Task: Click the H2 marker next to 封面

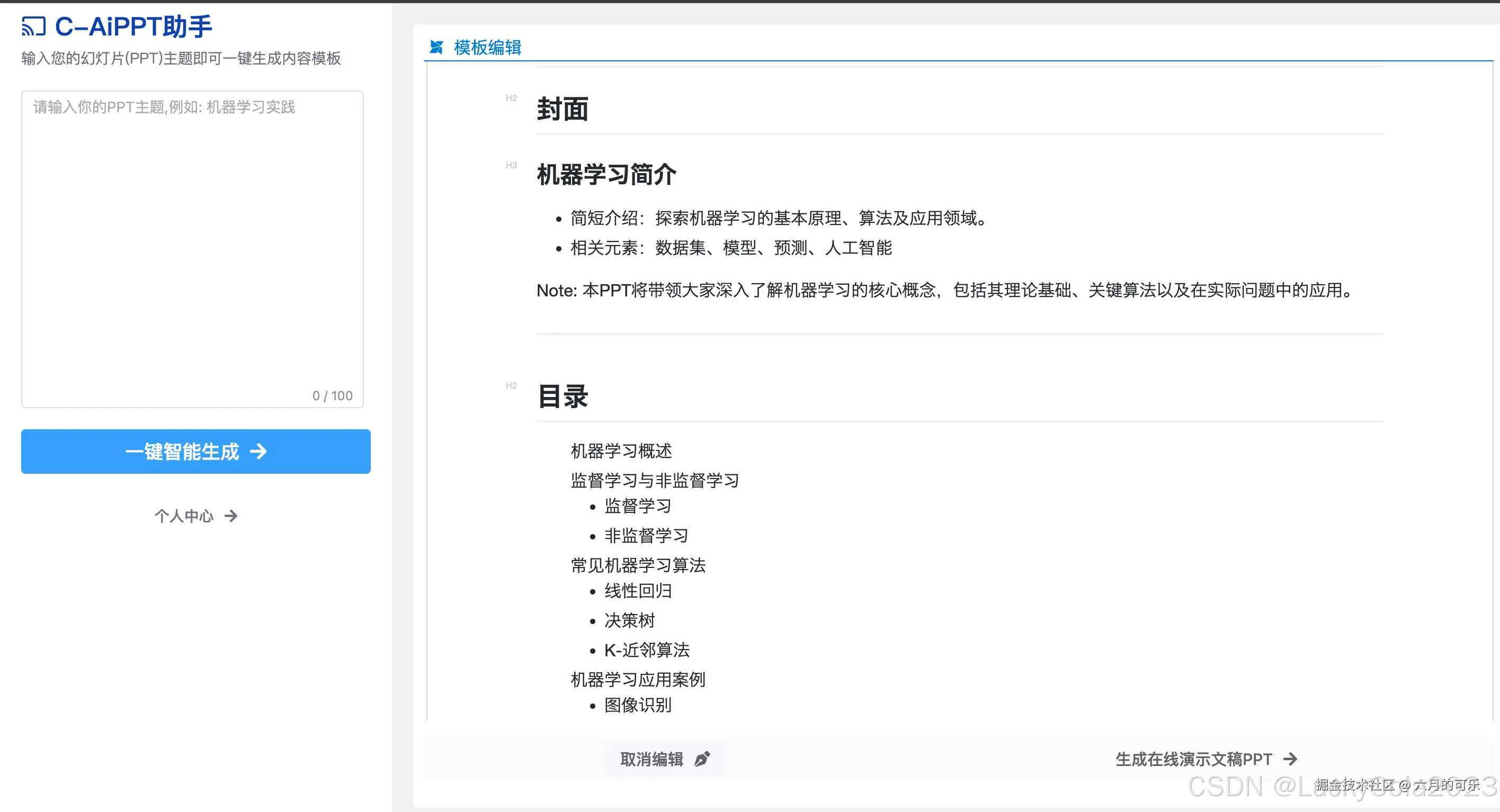Action: coord(512,98)
